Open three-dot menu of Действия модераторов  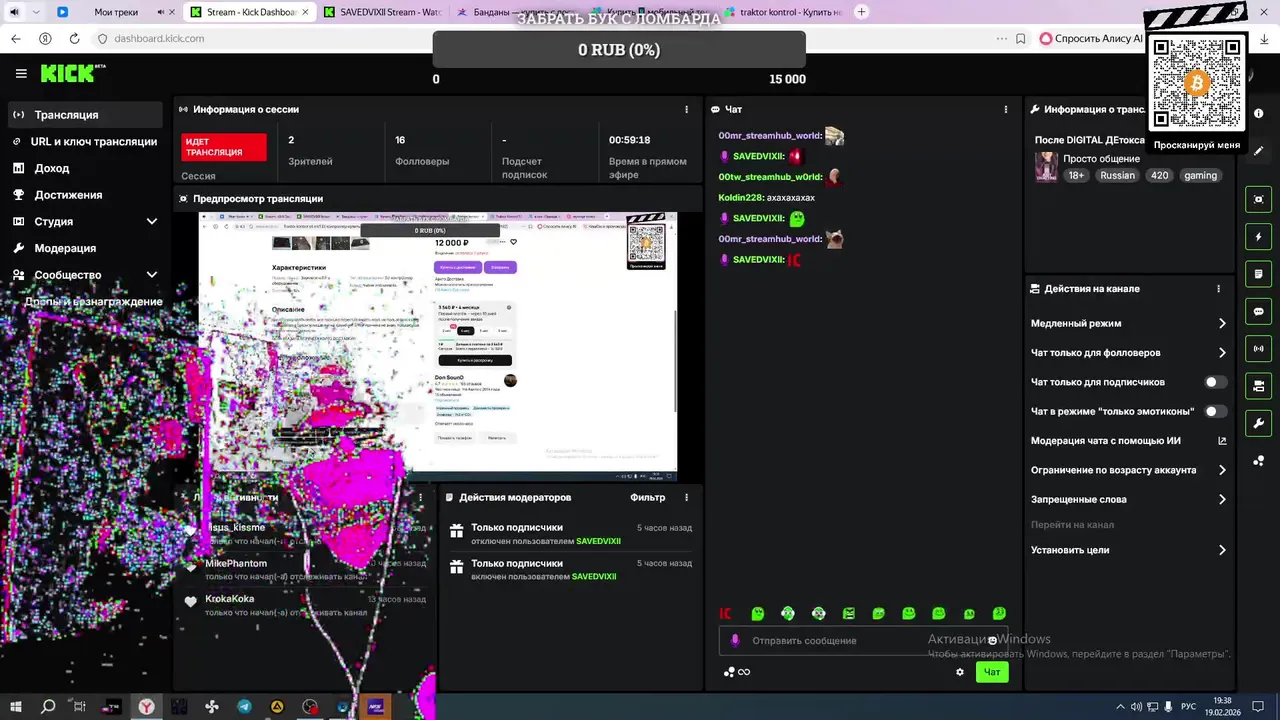[x=686, y=497]
